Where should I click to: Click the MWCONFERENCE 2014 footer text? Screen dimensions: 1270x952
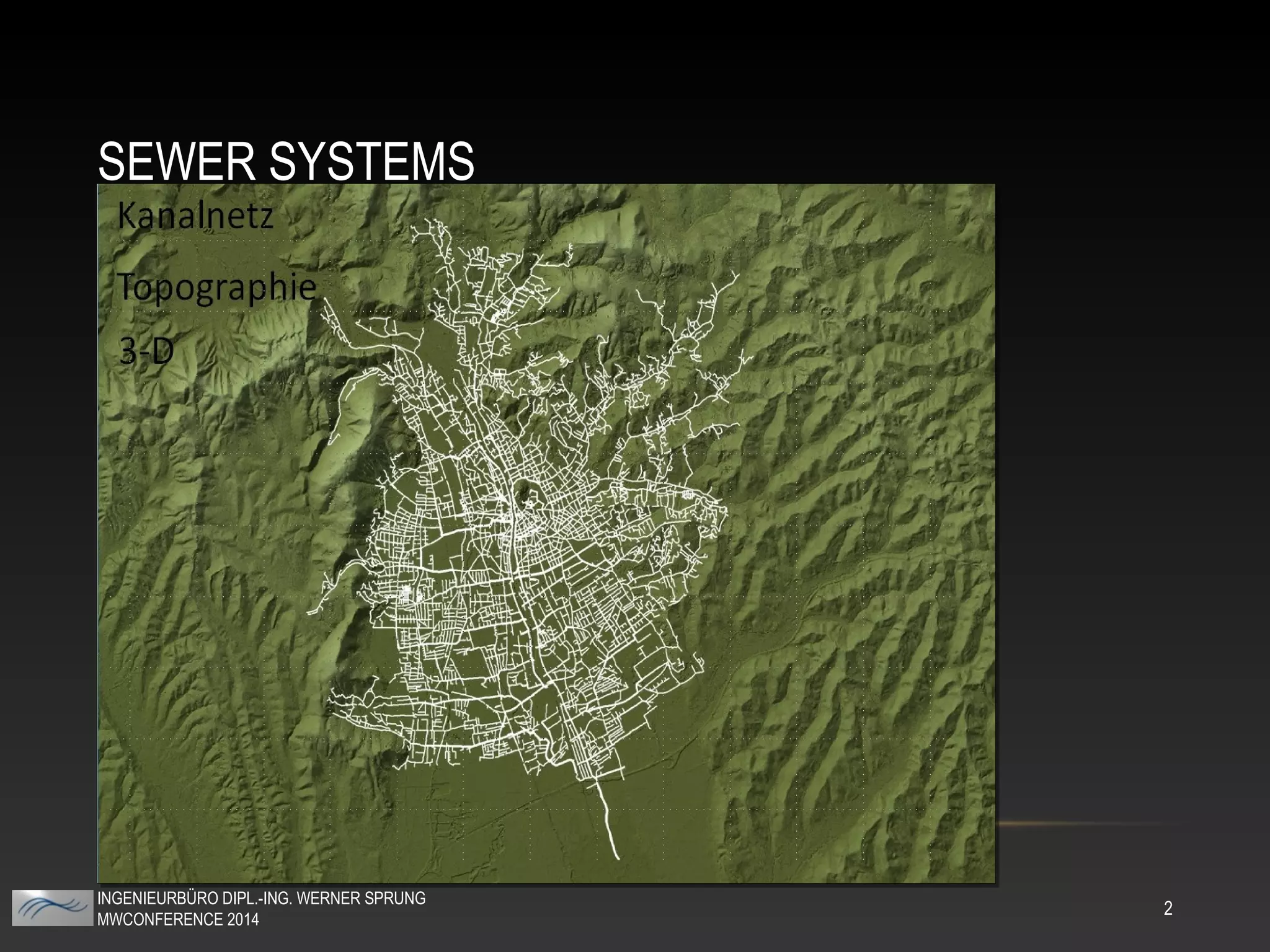click(179, 919)
